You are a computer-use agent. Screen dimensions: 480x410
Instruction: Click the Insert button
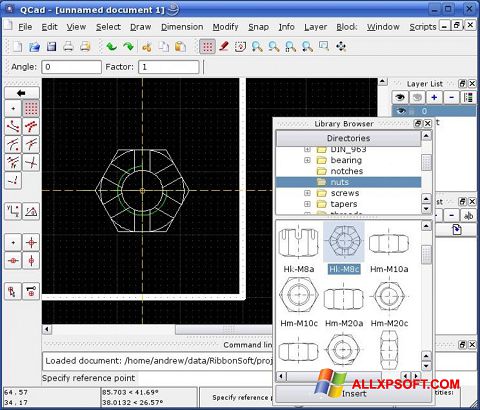click(353, 394)
